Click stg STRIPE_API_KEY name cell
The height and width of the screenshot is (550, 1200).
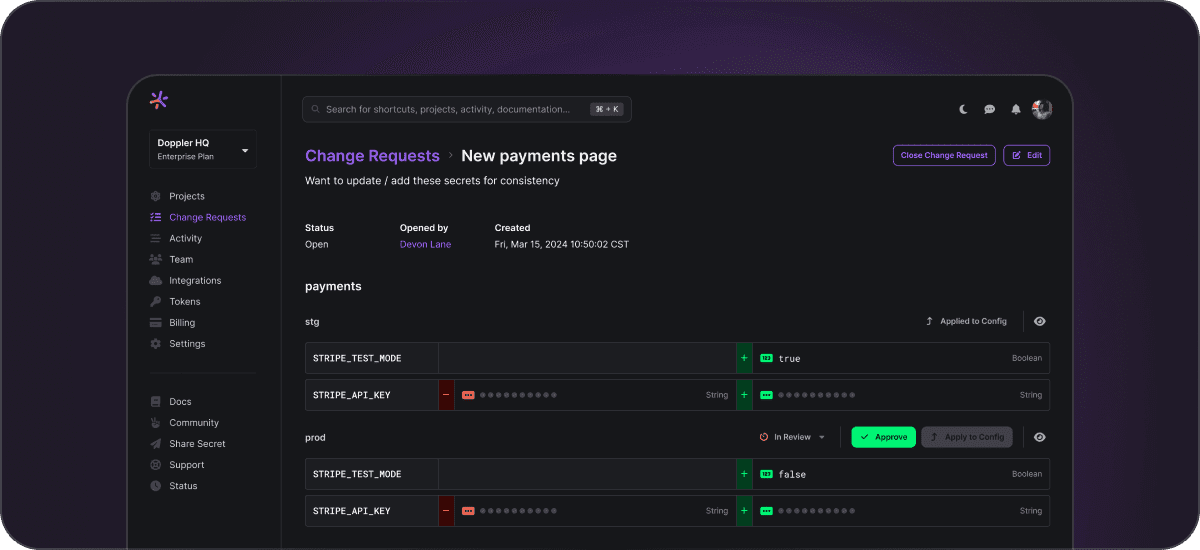click(372, 395)
